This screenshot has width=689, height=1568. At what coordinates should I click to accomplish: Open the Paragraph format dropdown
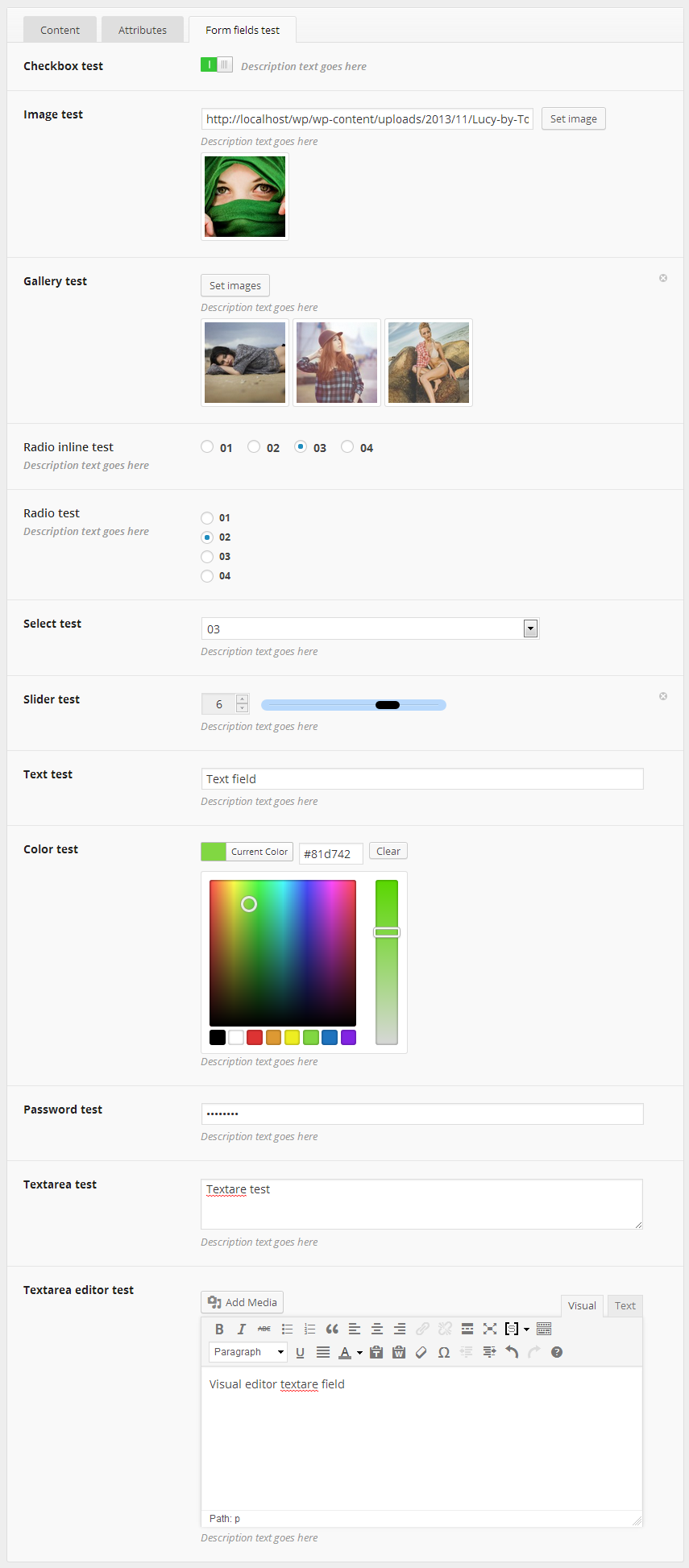[248, 1352]
